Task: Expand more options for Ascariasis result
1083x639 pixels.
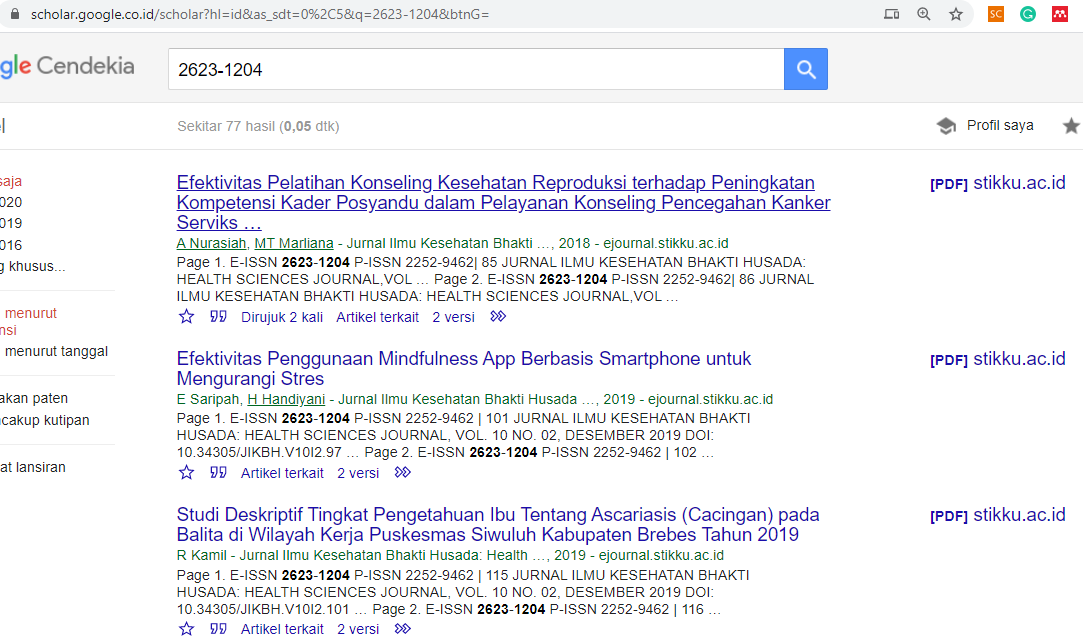Action: click(402, 629)
